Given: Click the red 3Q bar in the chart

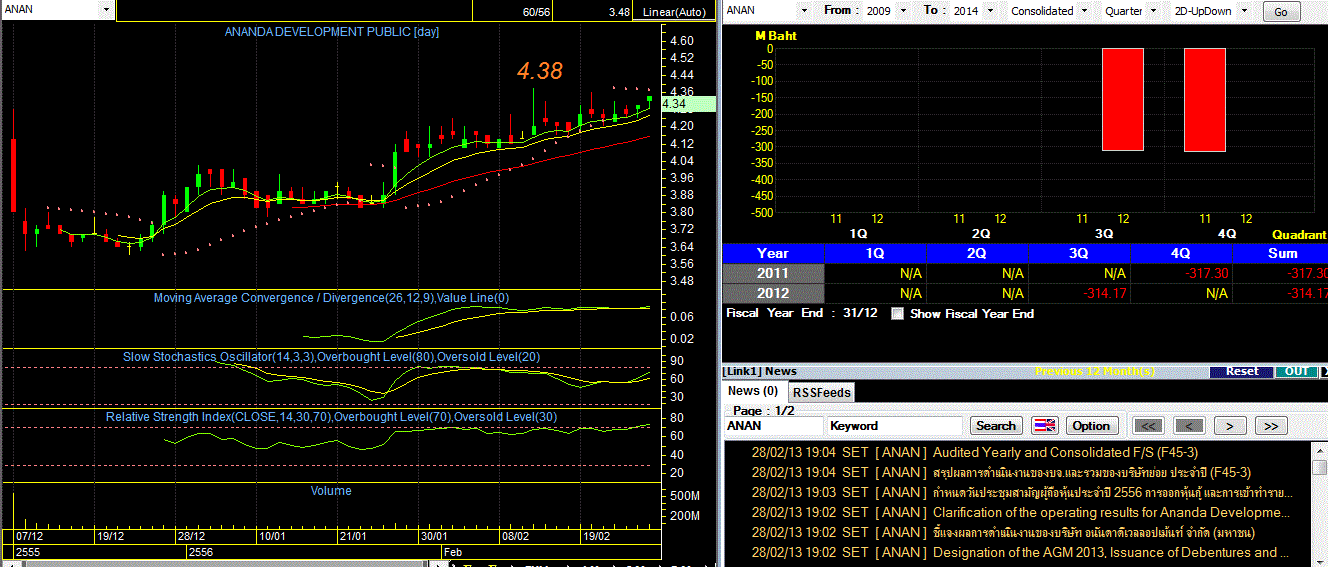Looking at the screenshot, I should point(1122,100).
